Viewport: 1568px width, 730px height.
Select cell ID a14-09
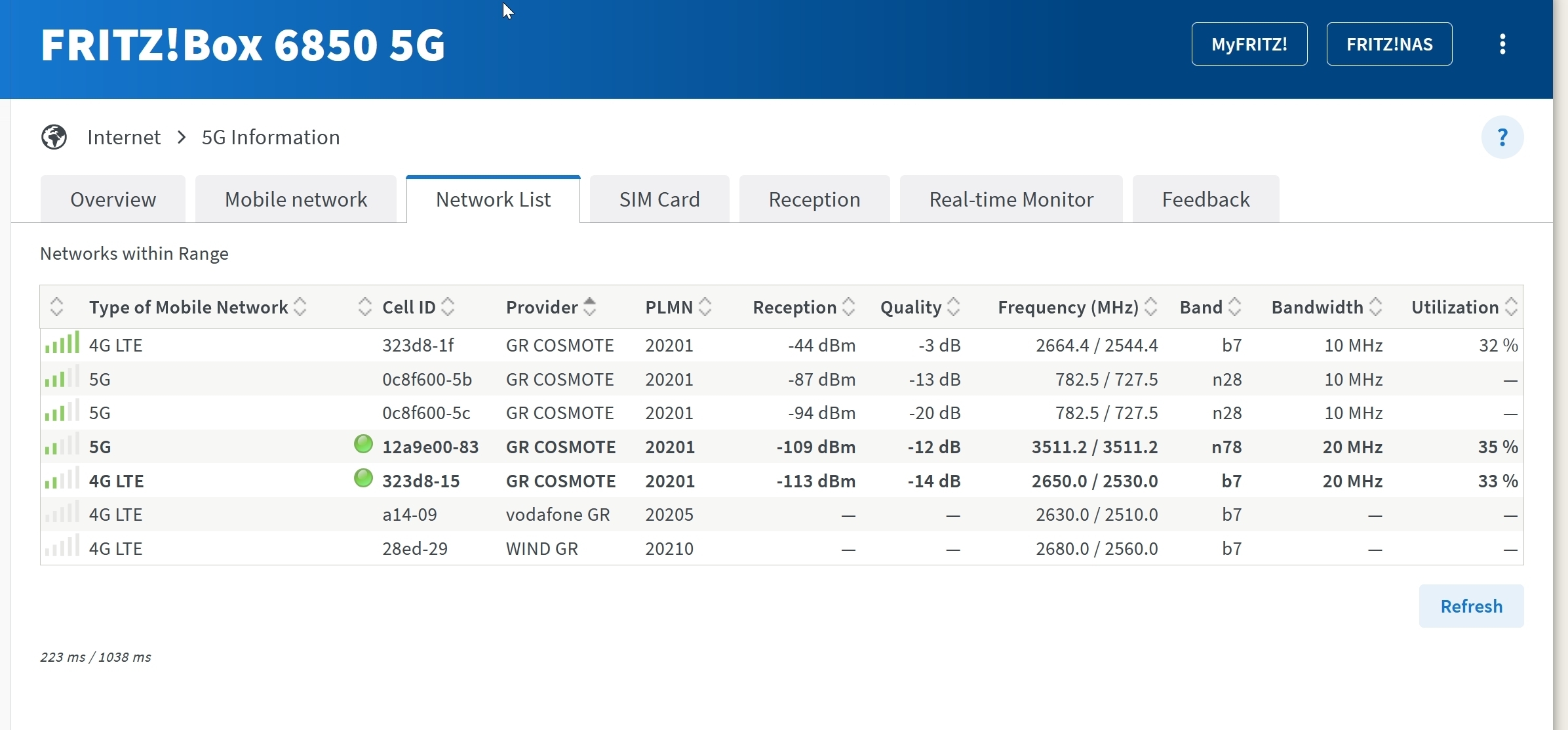(x=410, y=514)
